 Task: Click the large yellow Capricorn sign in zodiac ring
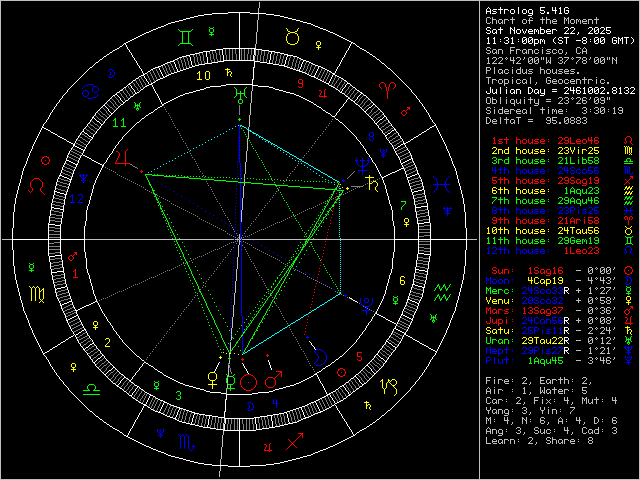pyautogui.click(x=389, y=387)
